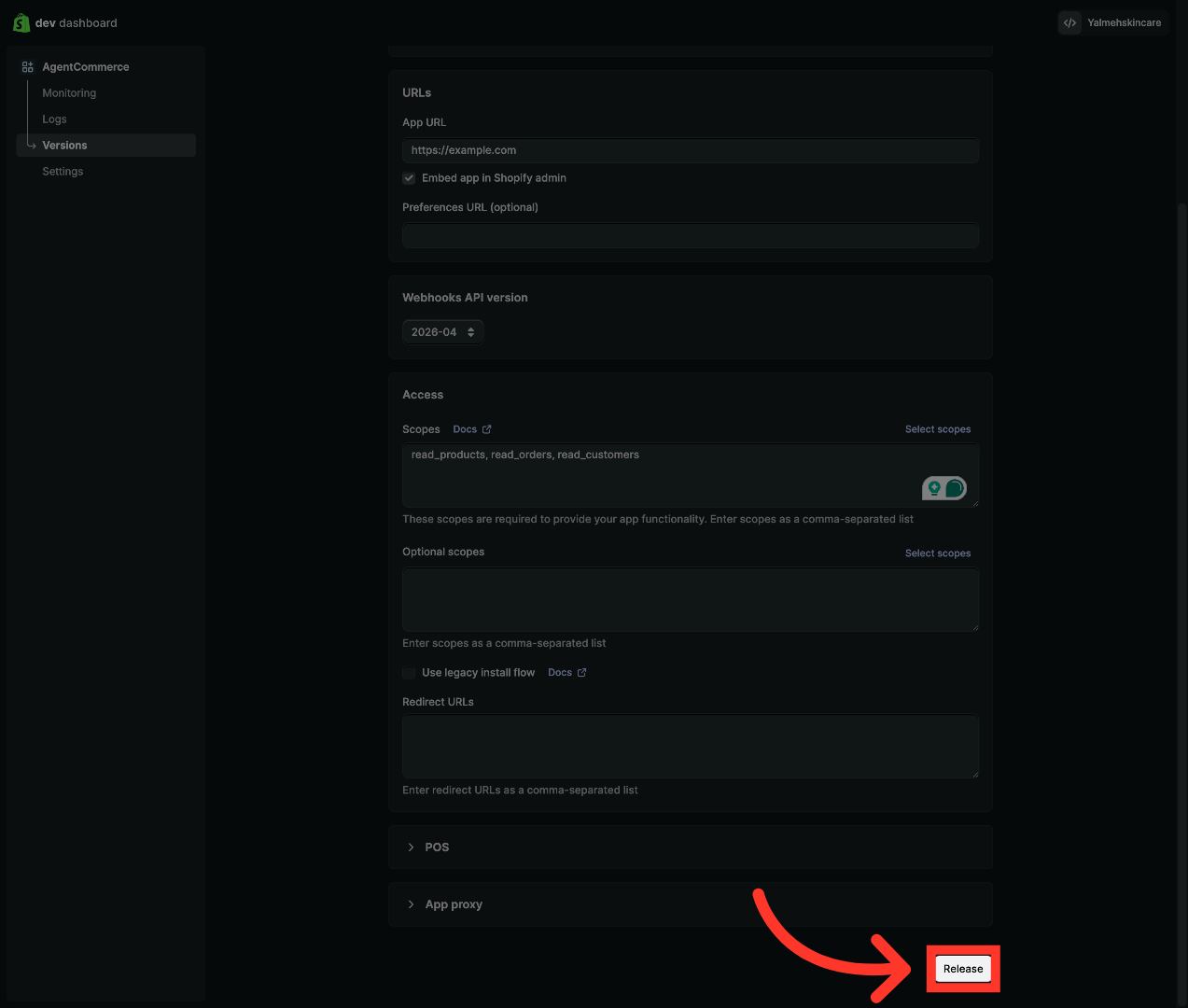This screenshot has width=1188, height=1008.
Task: Click the dev dashboard title
Action: 77,23
